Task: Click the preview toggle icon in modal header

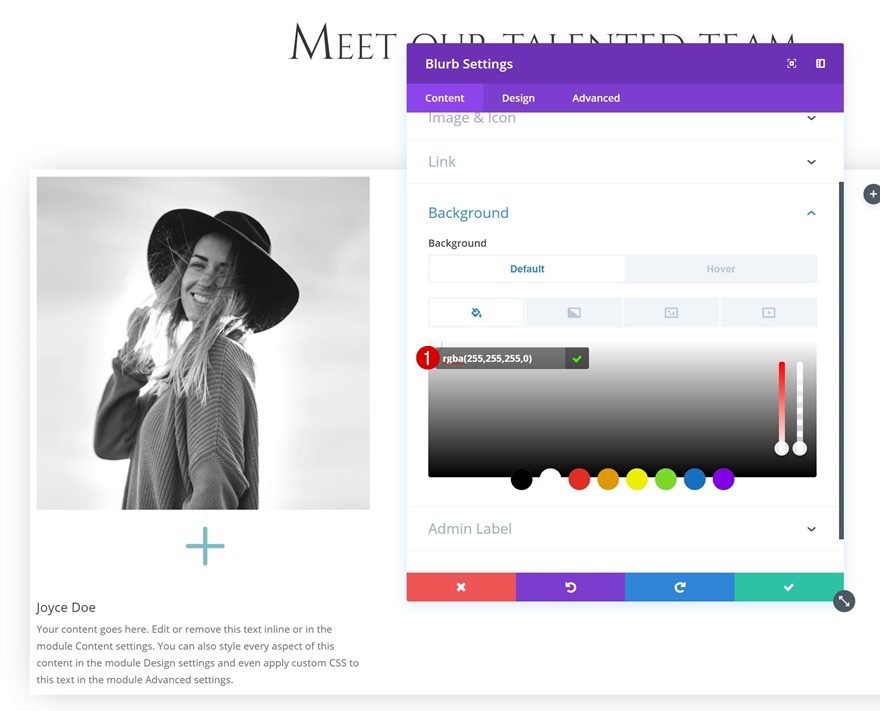Action: click(x=791, y=63)
